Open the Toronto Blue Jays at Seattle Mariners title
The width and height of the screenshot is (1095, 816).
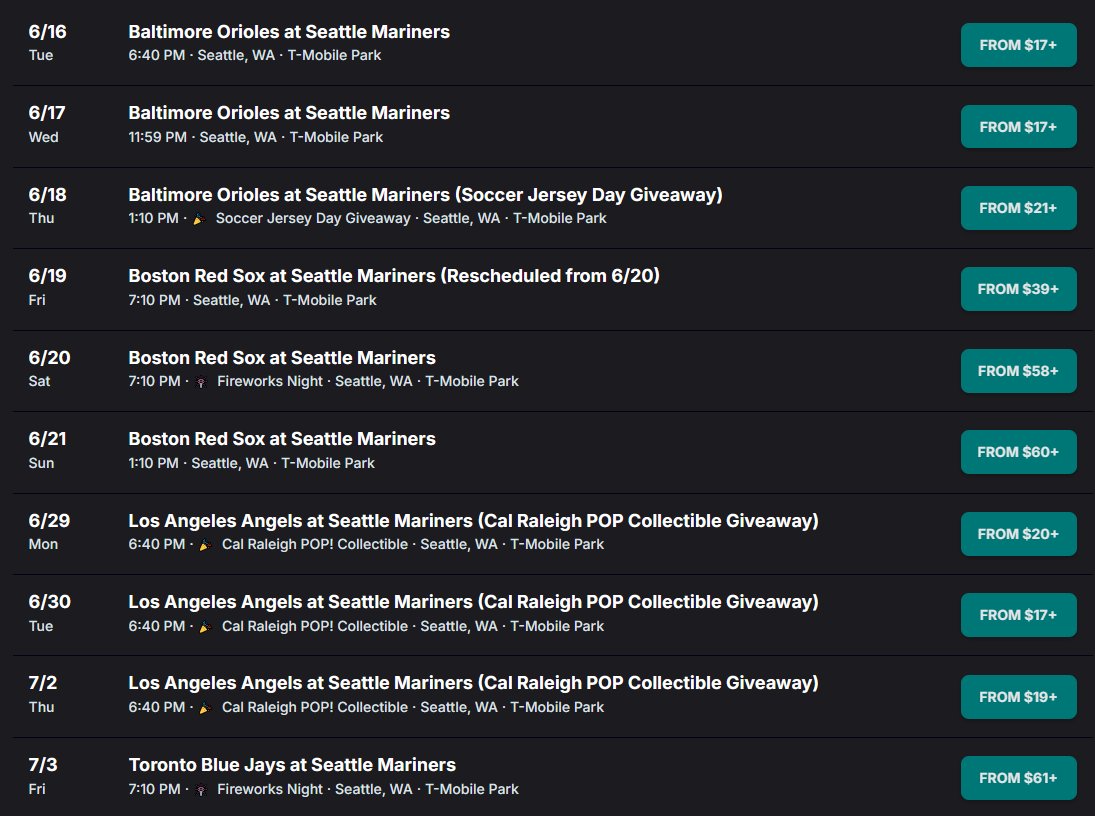(292, 764)
